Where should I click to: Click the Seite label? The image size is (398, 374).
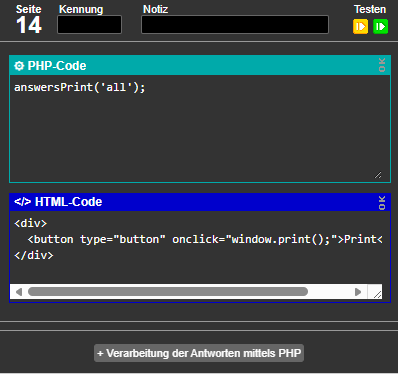click(29, 9)
